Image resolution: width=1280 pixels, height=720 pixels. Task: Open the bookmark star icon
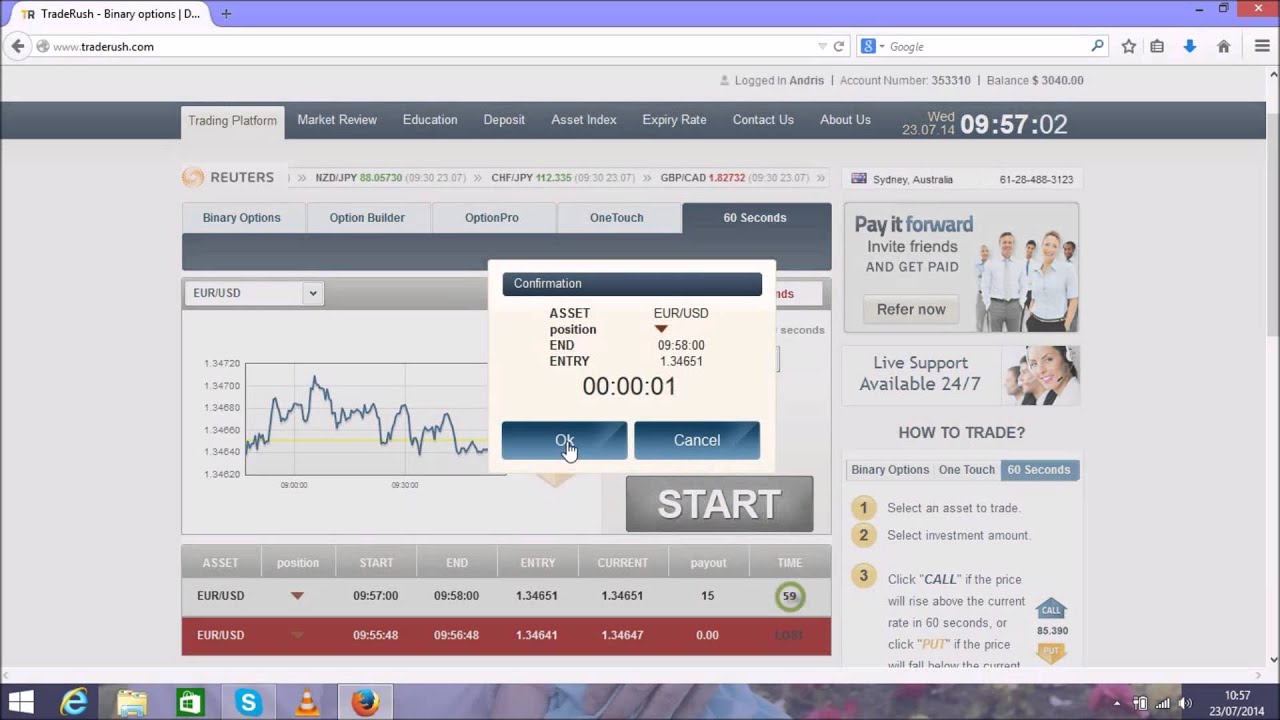(x=1129, y=46)
